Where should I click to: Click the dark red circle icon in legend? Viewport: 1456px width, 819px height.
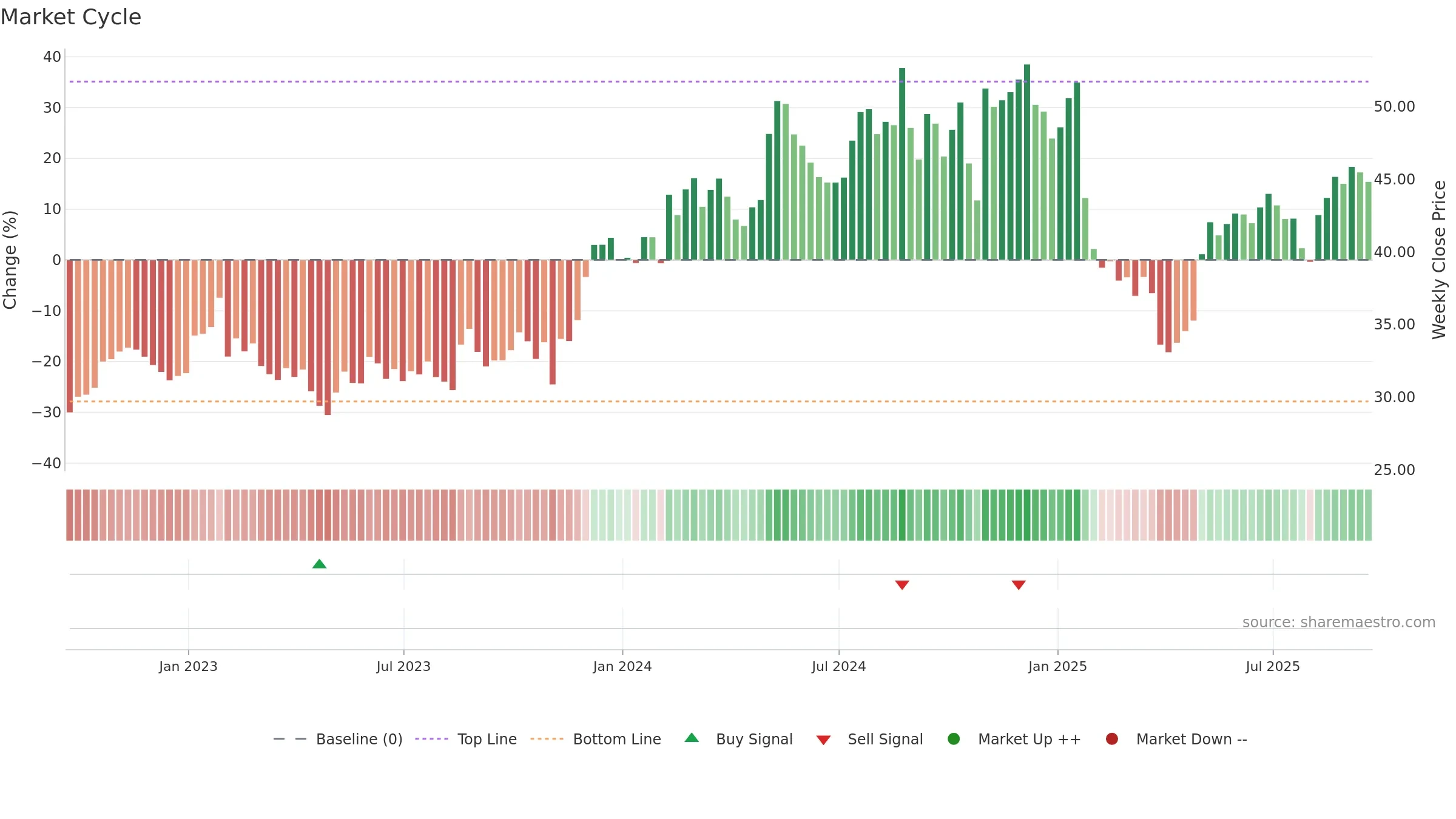pos(1112,739)
